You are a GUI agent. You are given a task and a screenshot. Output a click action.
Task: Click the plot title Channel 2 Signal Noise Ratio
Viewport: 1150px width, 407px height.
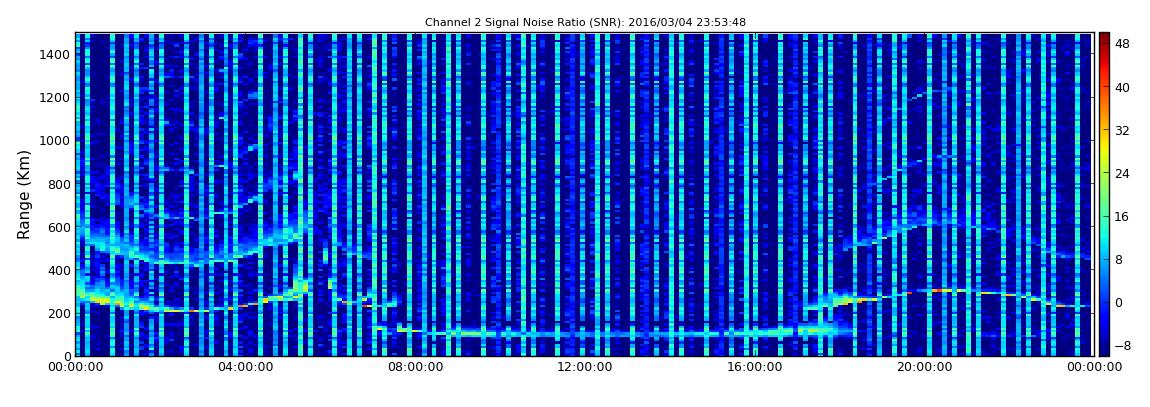pos(585,23)
